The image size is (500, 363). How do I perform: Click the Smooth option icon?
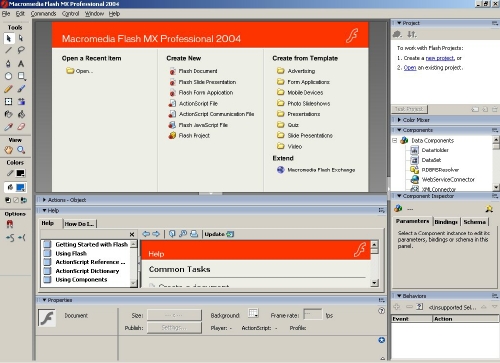[x=10, y=238]
